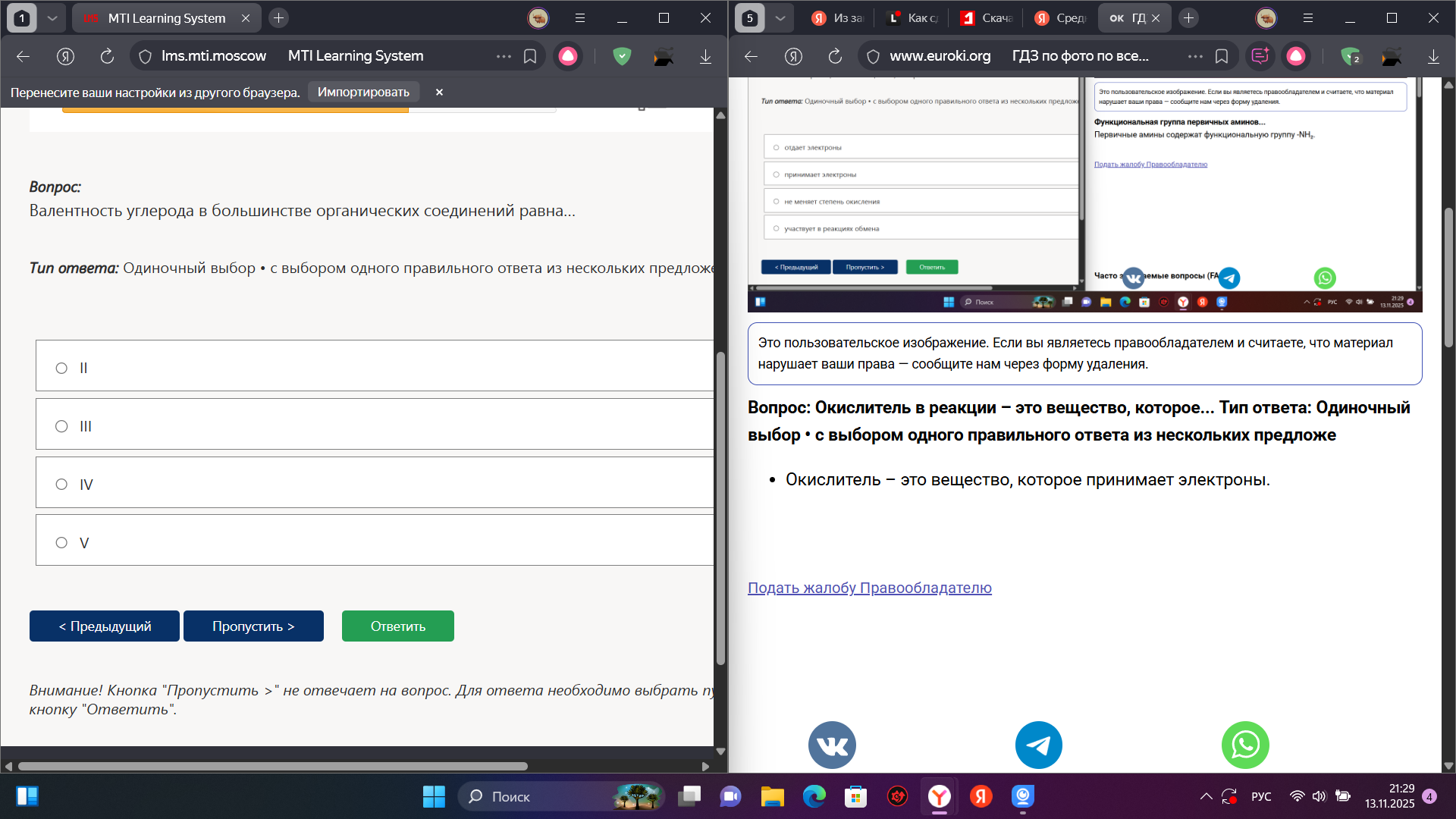Open the Alice assistant icon in left browser
The height and width of the screenshot is (819, 1456).
coord(568,55)
